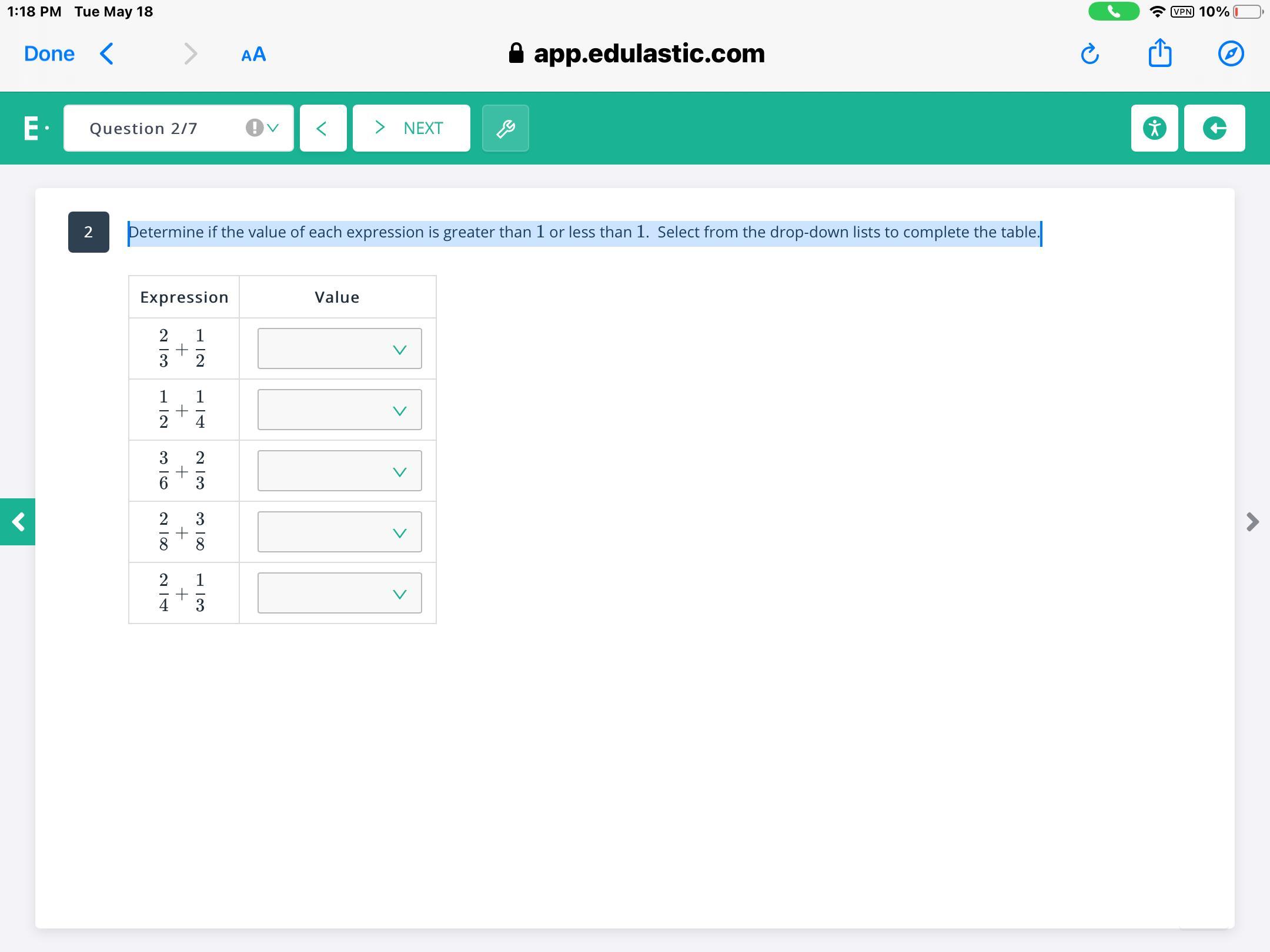Screen dimensions: 1270x952
Task: Open the dropdown for 2/3 + 1/2
Action: coord(339,349)
